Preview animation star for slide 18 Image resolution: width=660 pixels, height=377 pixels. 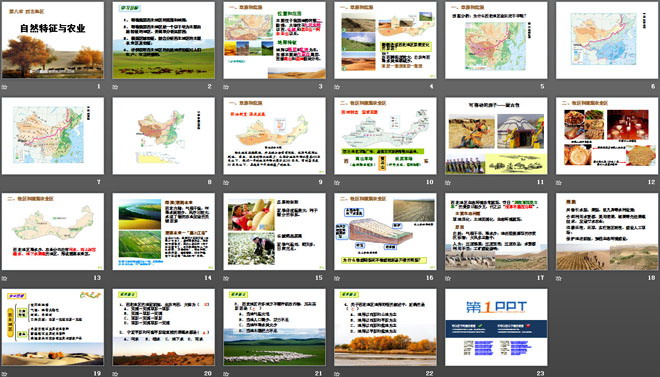tap(559, 278)
